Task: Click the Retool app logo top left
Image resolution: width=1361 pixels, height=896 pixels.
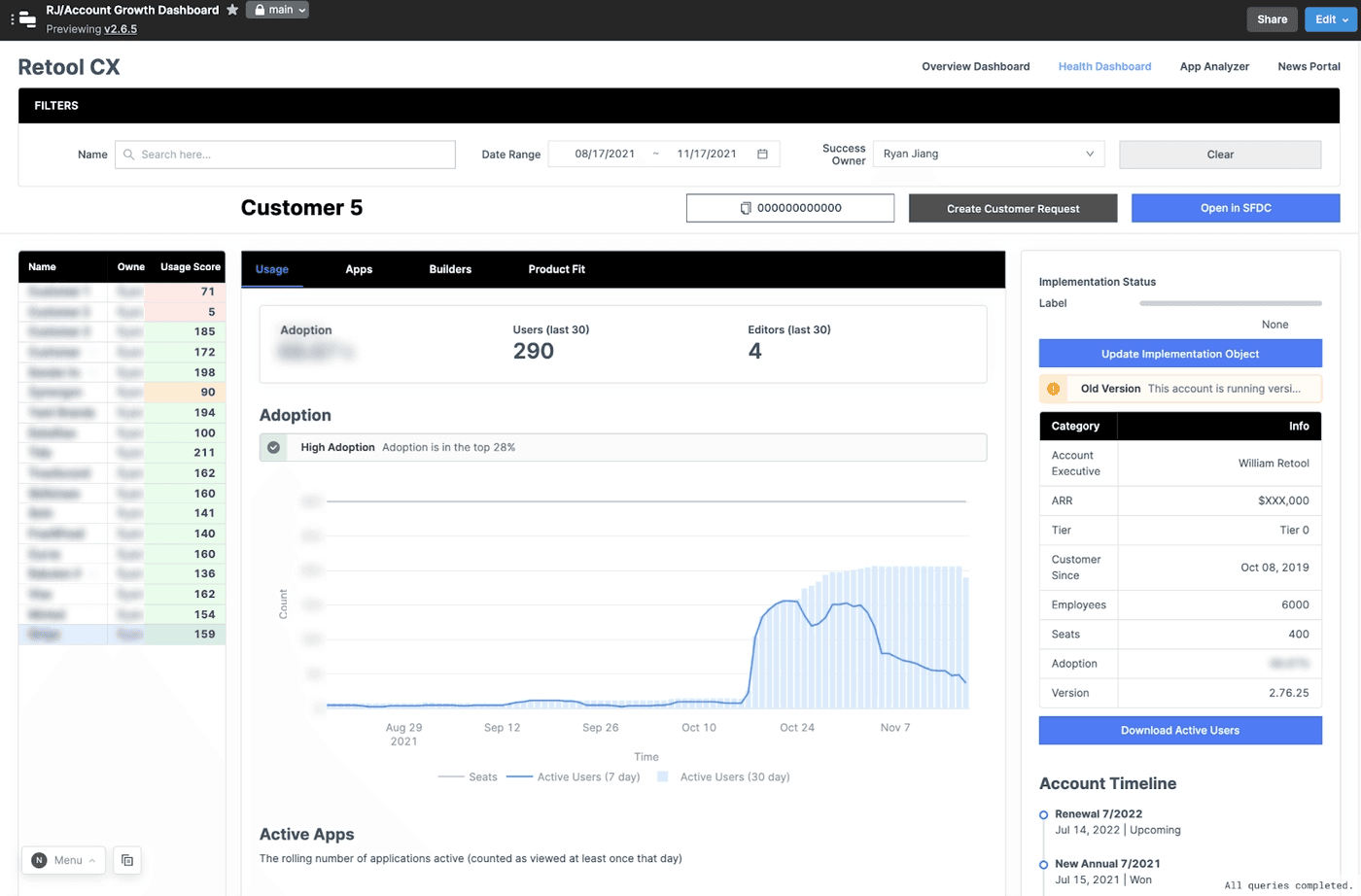Action: tap(26, 17)
